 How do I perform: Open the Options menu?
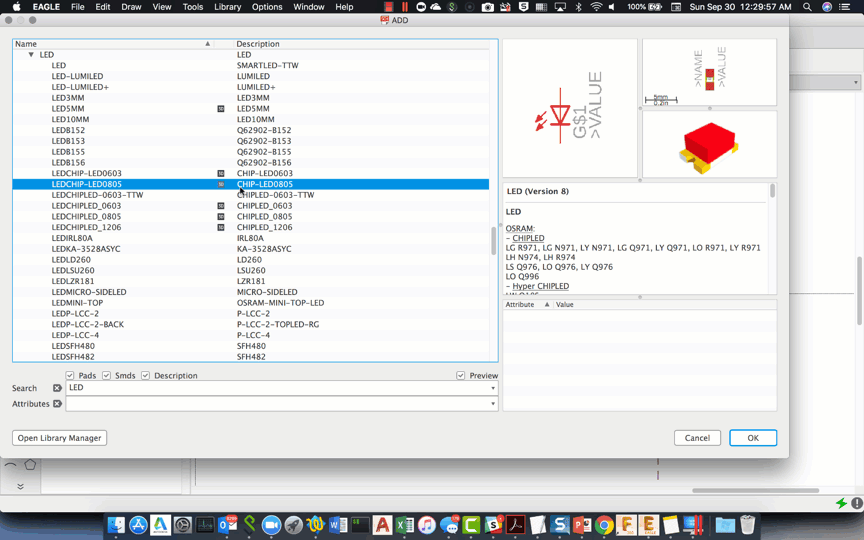tap(266, 7)
